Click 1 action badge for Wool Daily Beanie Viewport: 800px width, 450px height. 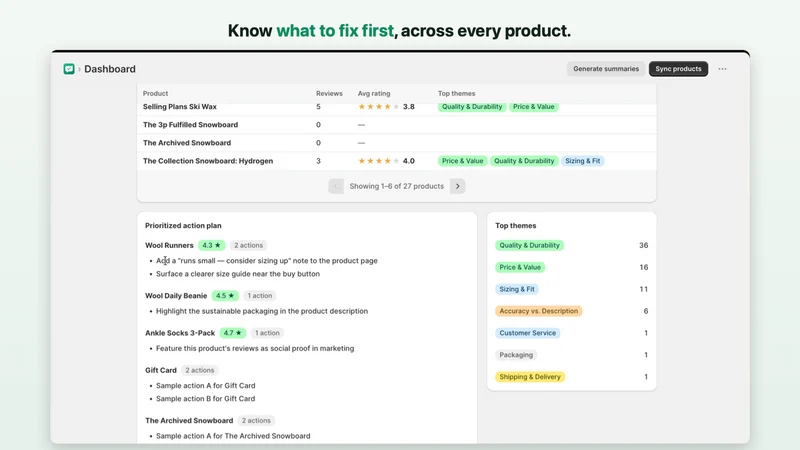[x=260, y=296]
